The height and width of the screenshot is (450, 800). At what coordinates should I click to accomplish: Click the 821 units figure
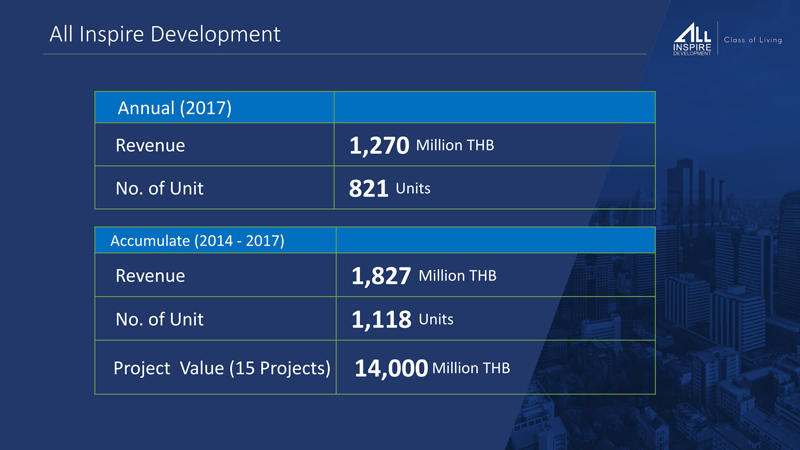[368, 189]
